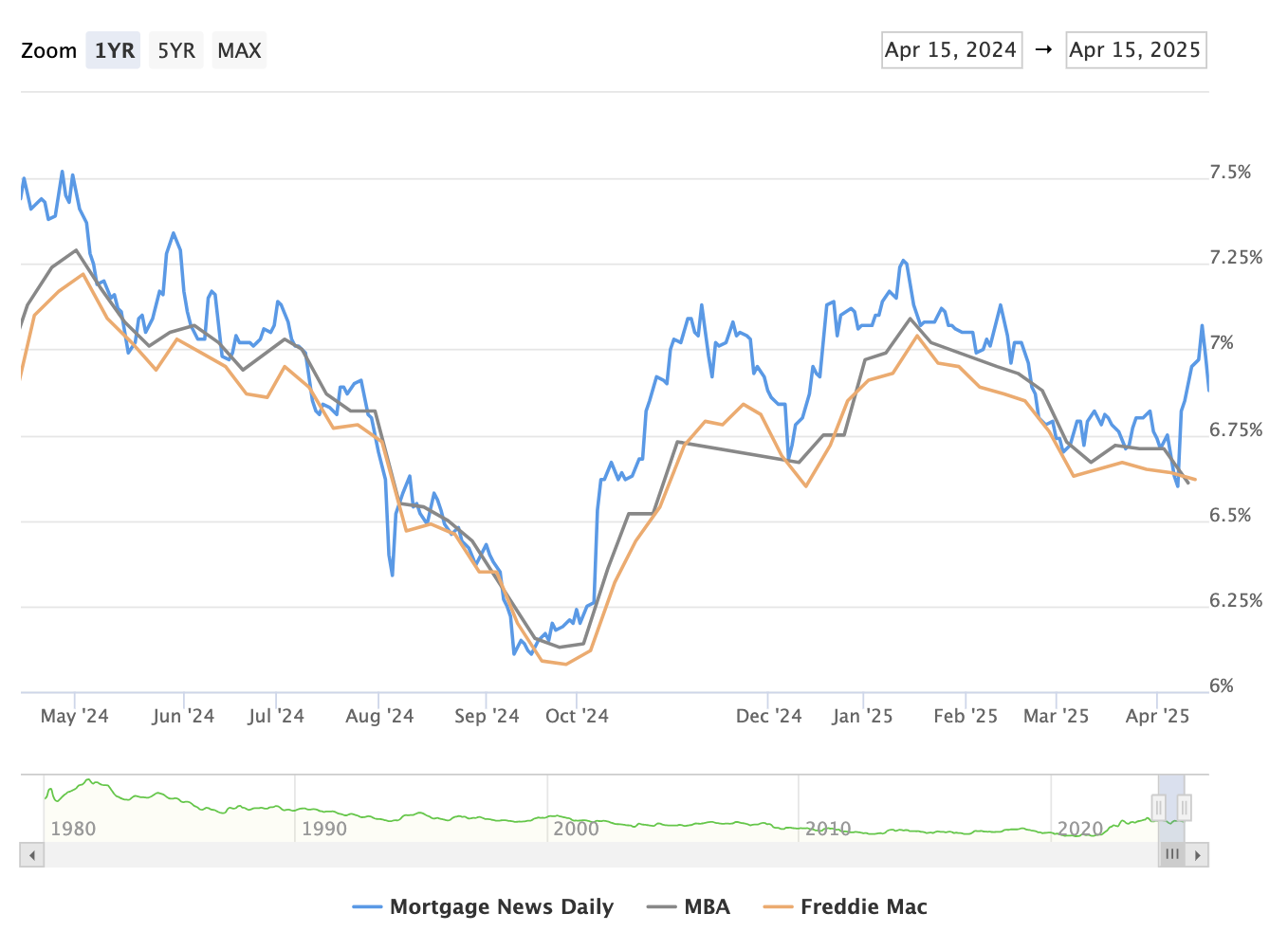Click the Oct '24 axis label
Viewport: 1288px width, 950px height.
(x=577, y=717)
